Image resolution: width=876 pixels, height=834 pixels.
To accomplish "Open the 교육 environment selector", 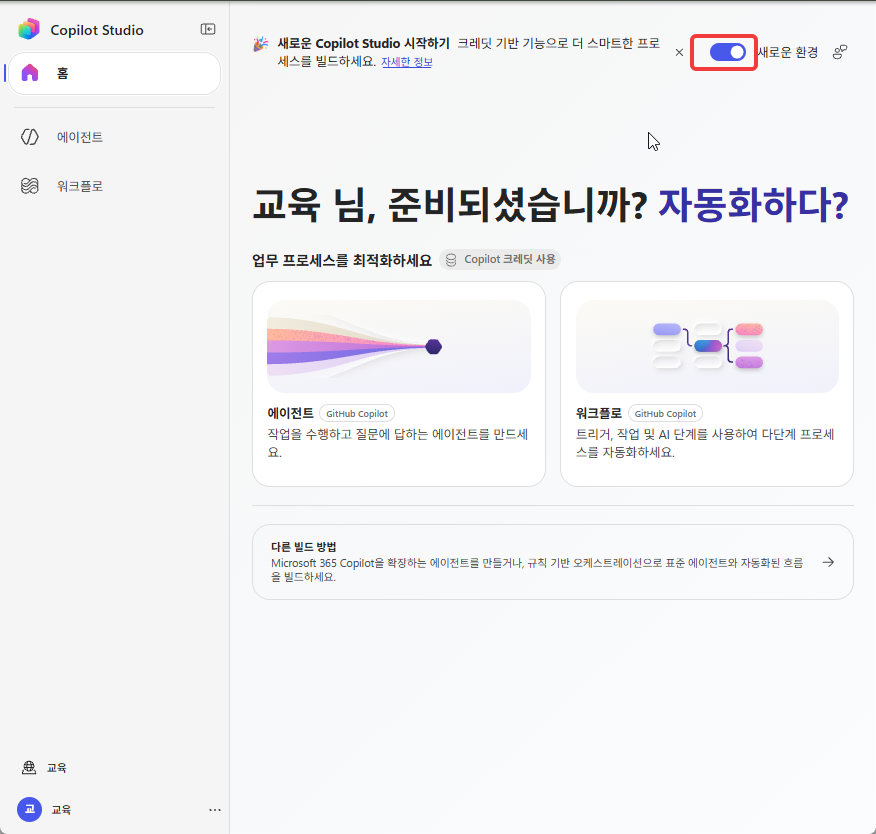I will (x=45, y=768).
